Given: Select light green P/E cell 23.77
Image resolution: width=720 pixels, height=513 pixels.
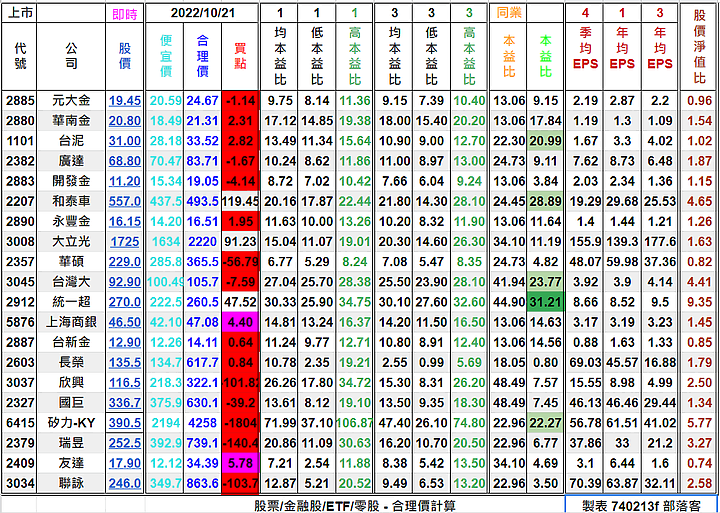Looking at the screenshot, I should [x=546, y=282].
